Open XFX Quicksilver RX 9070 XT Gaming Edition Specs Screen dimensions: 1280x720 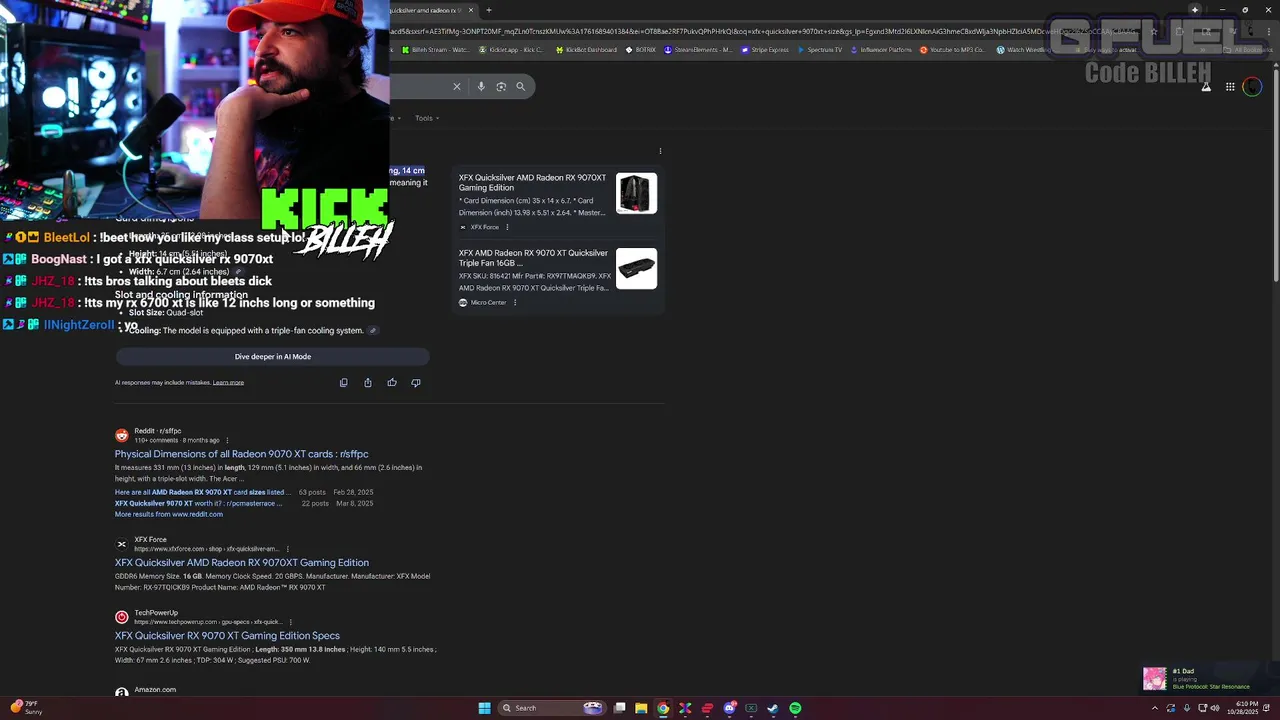[227, 636]
